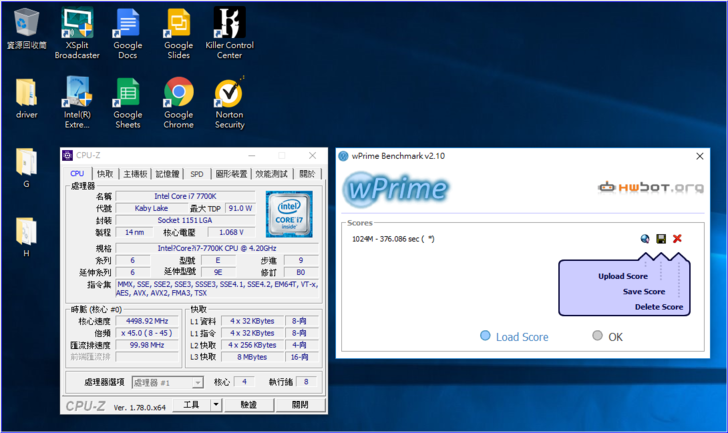Click the 關閉 button in CPU-Z
This screenshot has width=728, height=433.
tap(299, 405)
